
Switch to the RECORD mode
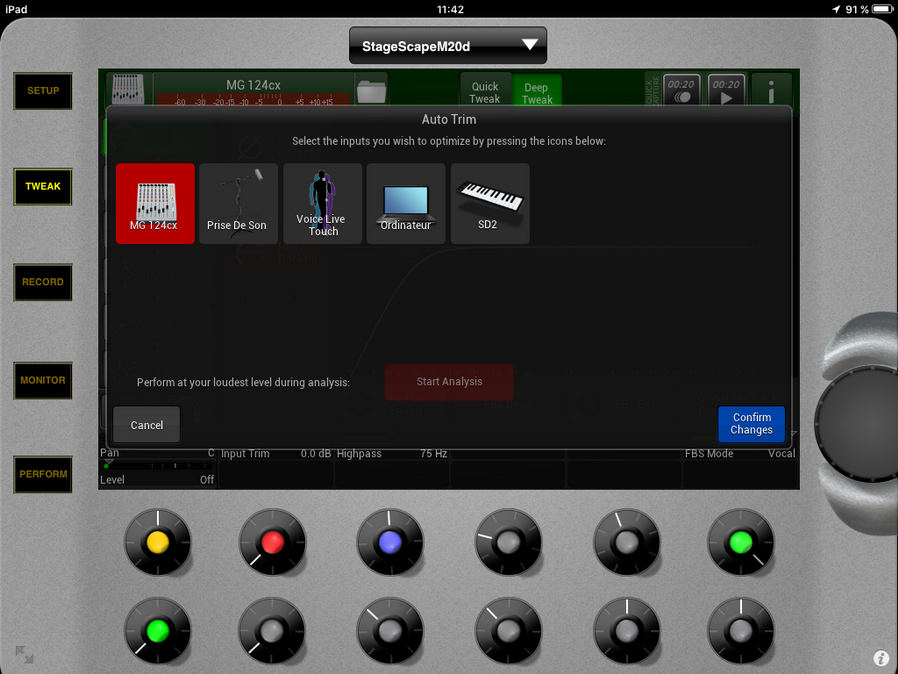click(x=43, y=282)
